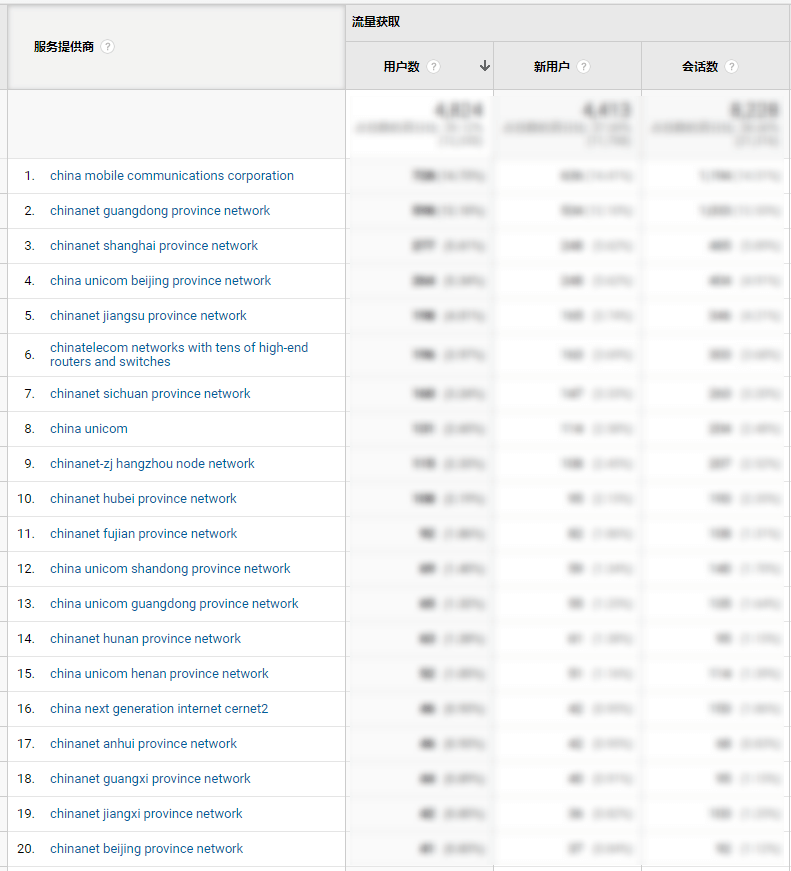Open the plain china unicom link

pyautogui.click(x=89, y=428)
